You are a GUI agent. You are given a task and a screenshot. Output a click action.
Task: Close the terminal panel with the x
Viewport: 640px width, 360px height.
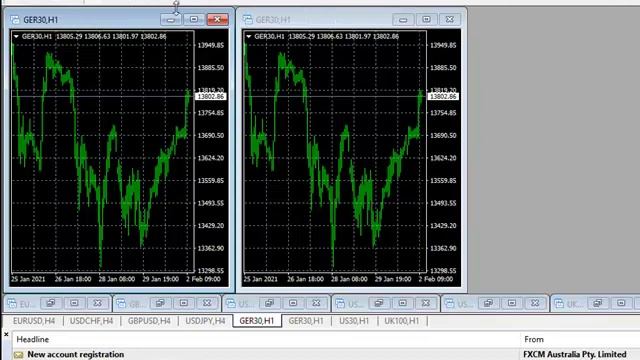pos(6,335)
